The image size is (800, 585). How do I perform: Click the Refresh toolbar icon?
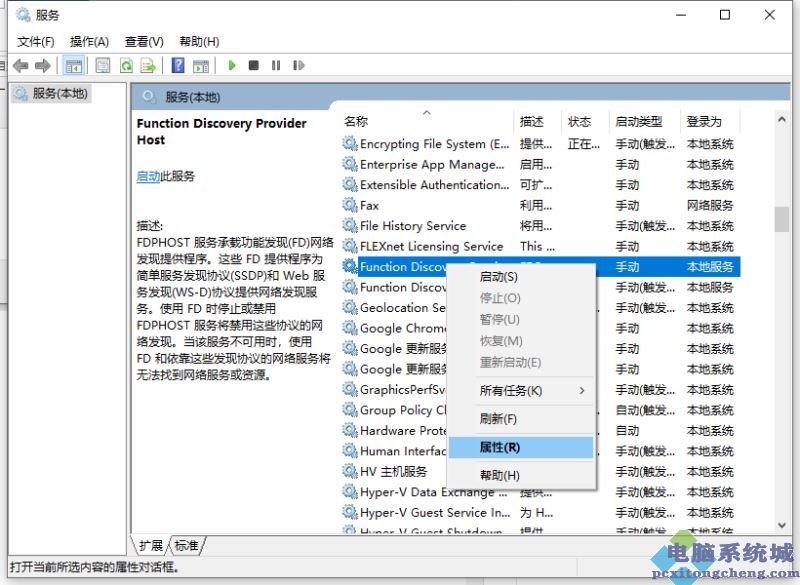(126, 66)
